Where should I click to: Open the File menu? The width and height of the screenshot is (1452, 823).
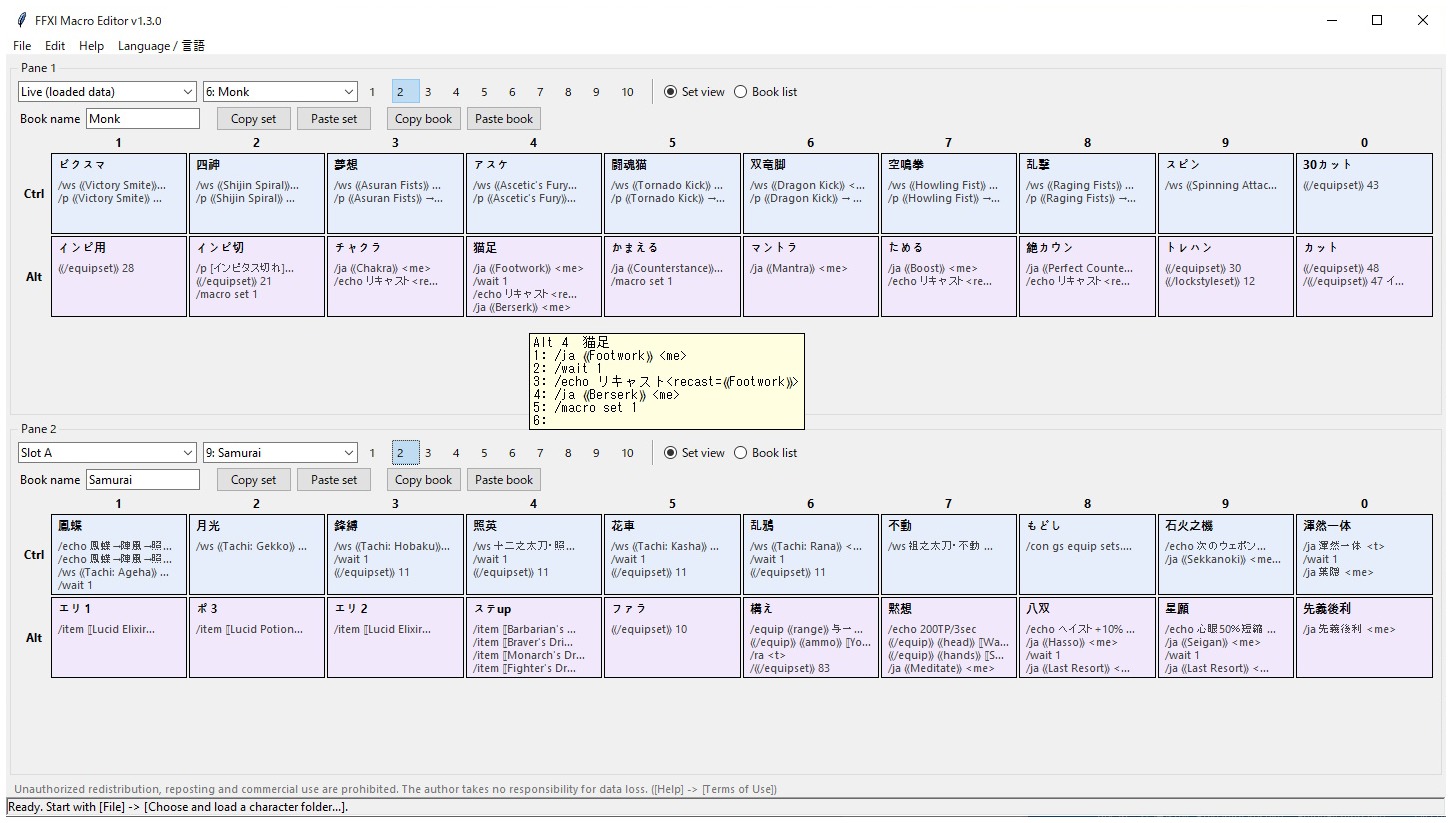click(22, 46)
